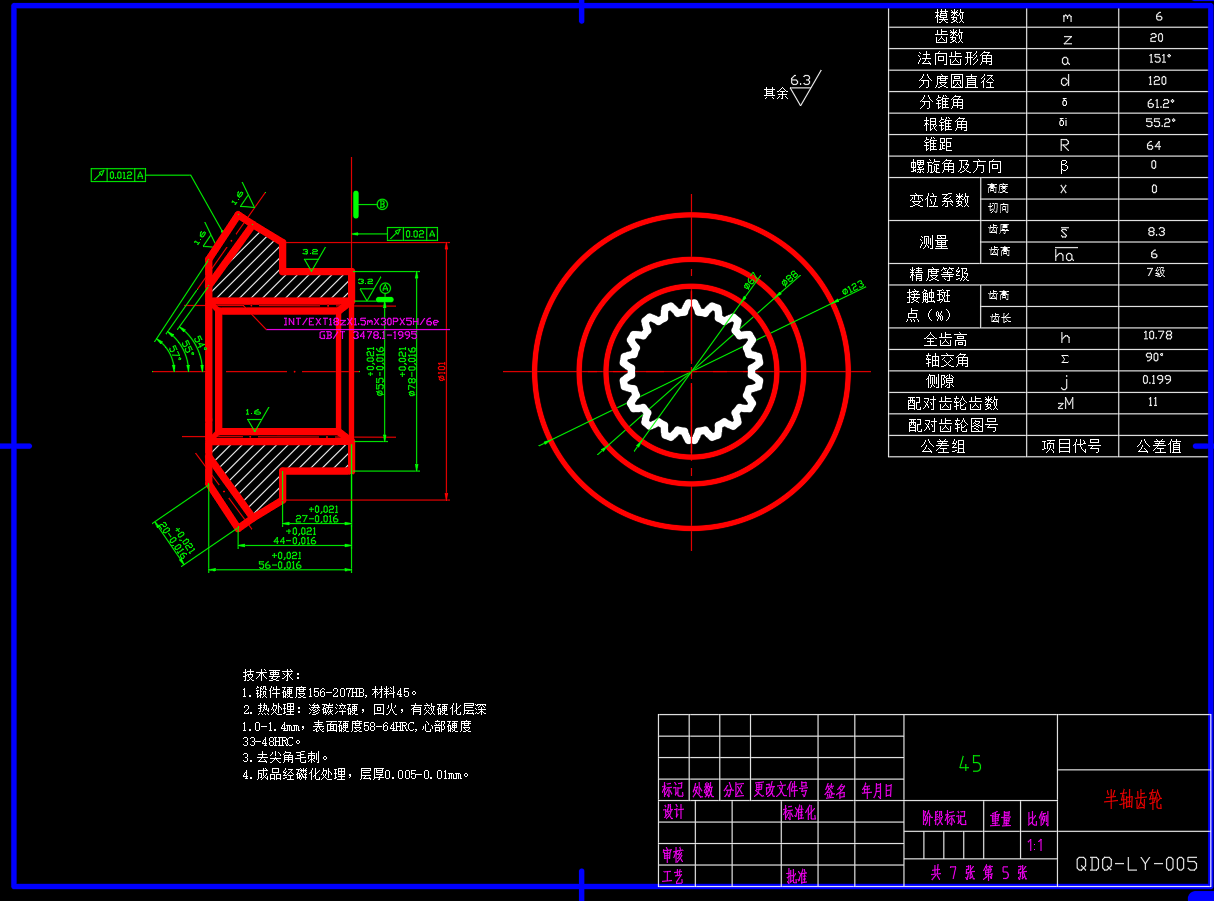
Task: Select the part name '半轴齿轮'
Action: (1133, 800)
